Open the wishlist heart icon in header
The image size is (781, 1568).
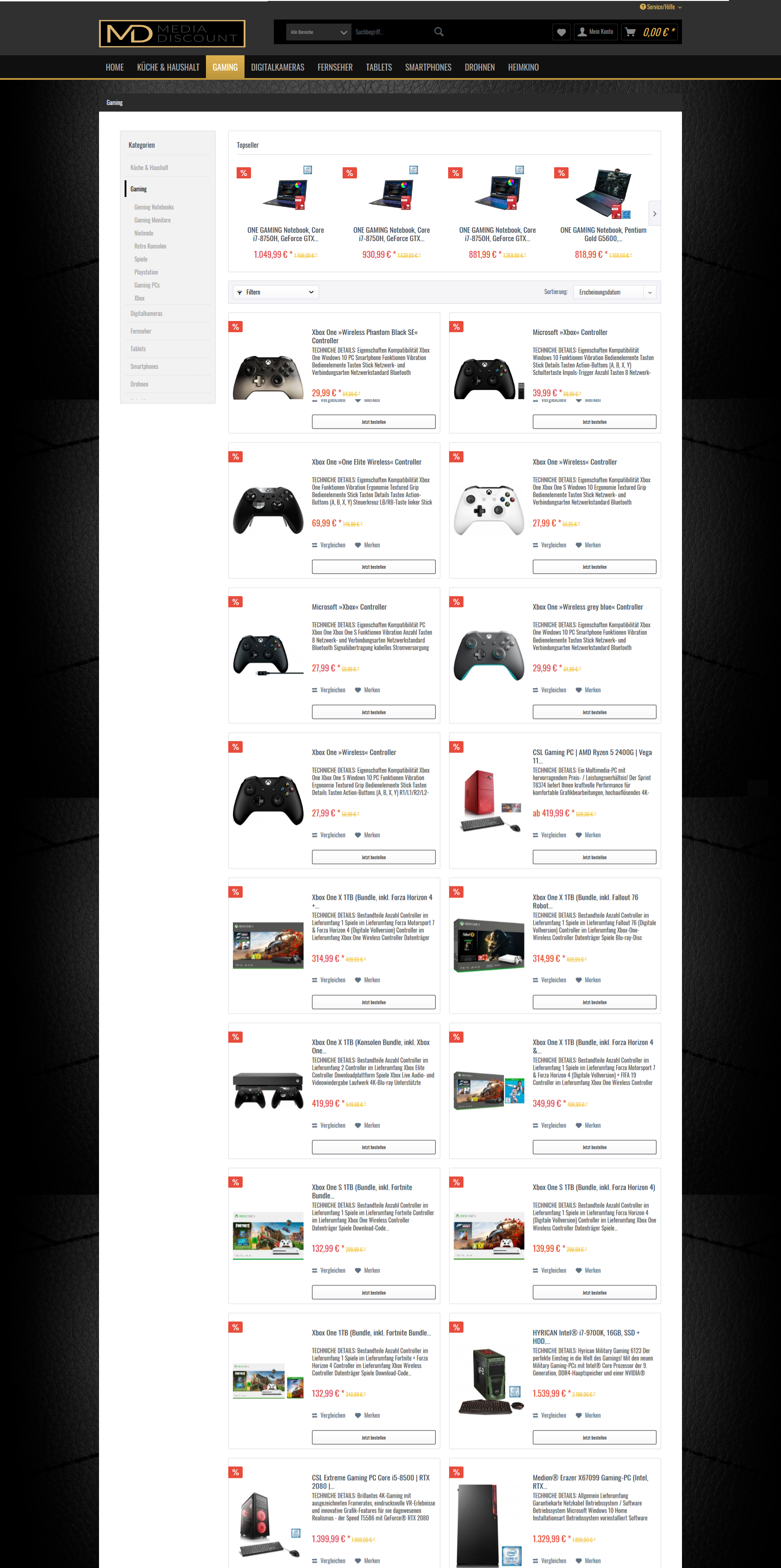coord(561,32)
